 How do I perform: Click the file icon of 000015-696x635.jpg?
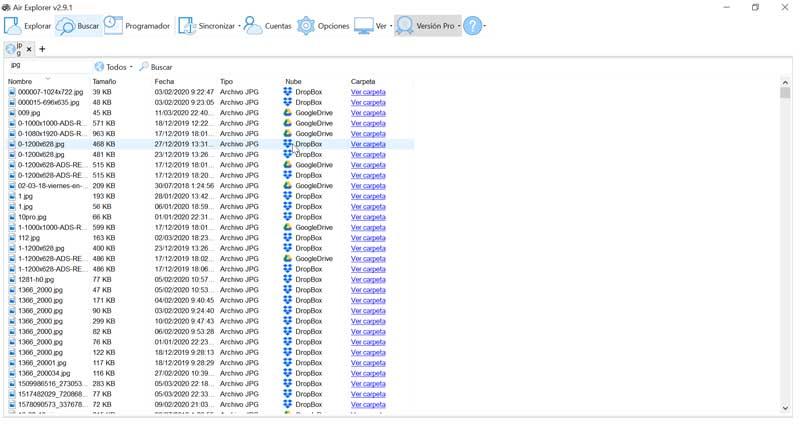point(12,103)
